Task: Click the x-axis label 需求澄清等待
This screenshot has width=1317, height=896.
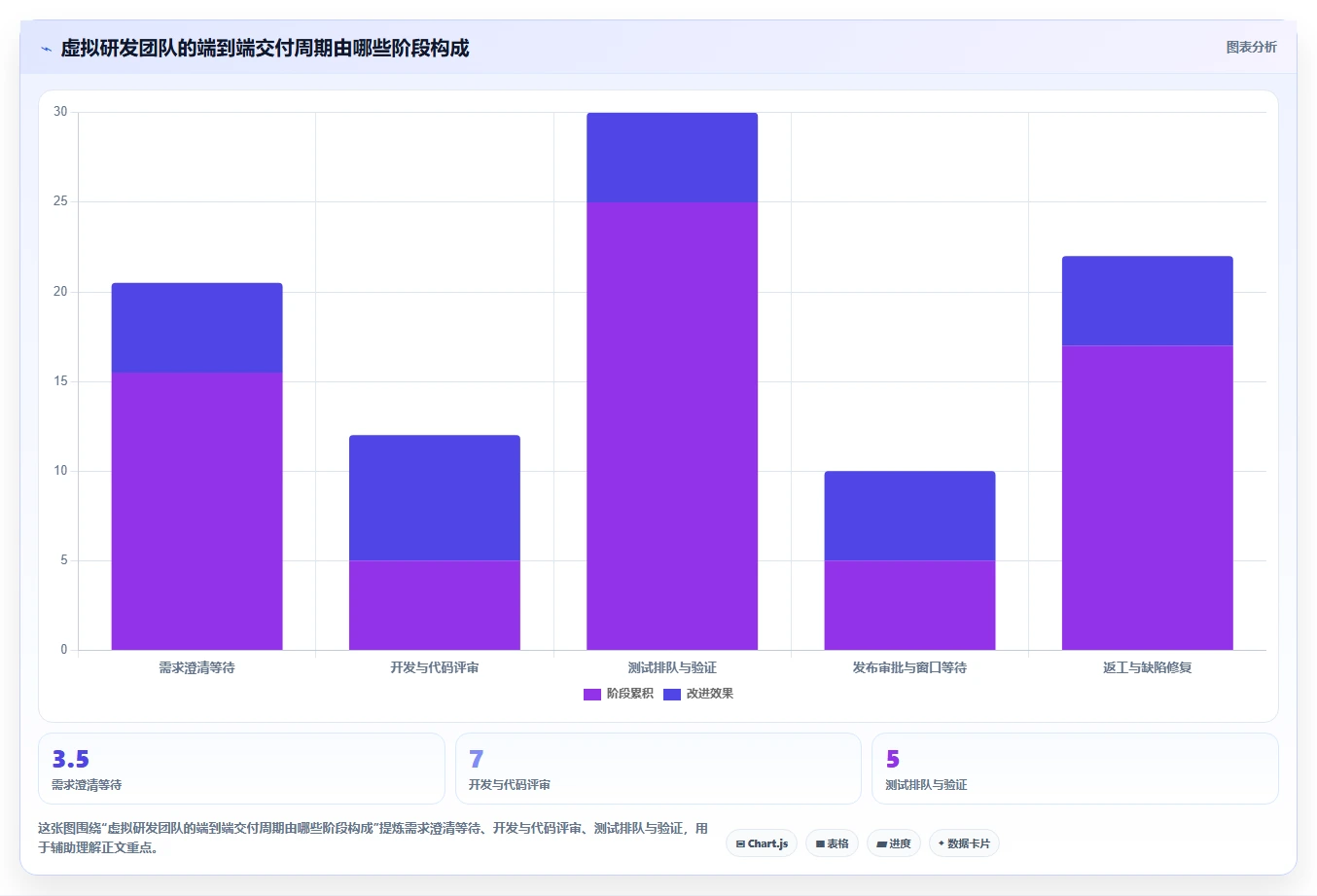Action: (197, 667)
